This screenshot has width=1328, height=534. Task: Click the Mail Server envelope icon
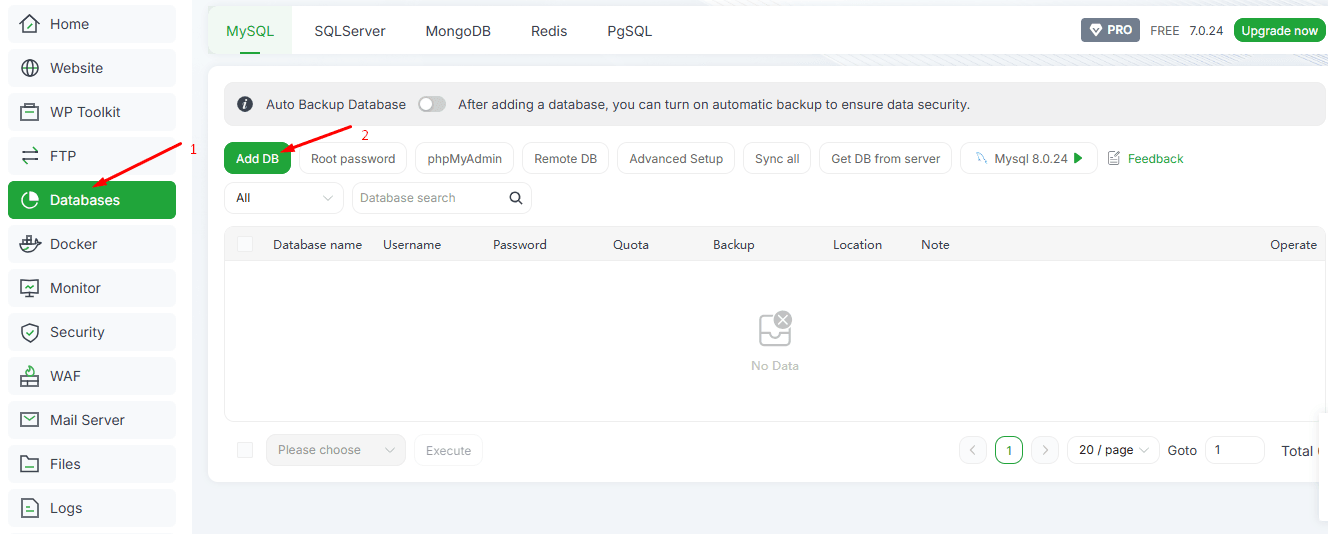pos(30,420)
